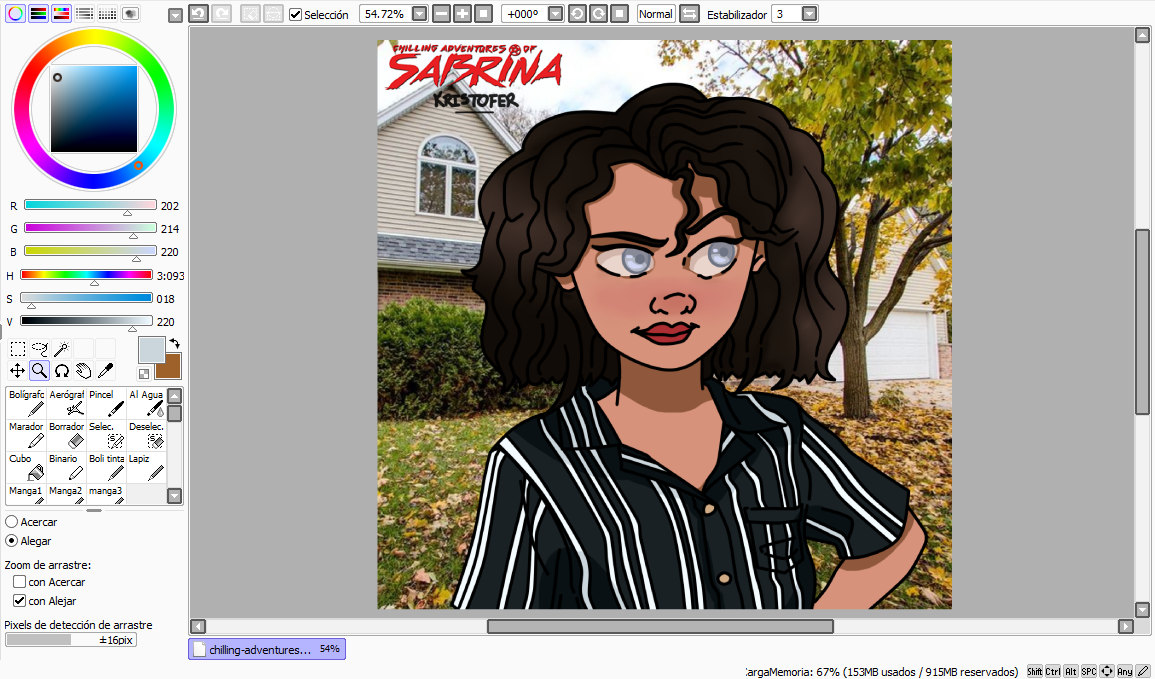Open the chilling-adventures document tab
This screenshot has width=1155, height=679.
click(267, 649)
